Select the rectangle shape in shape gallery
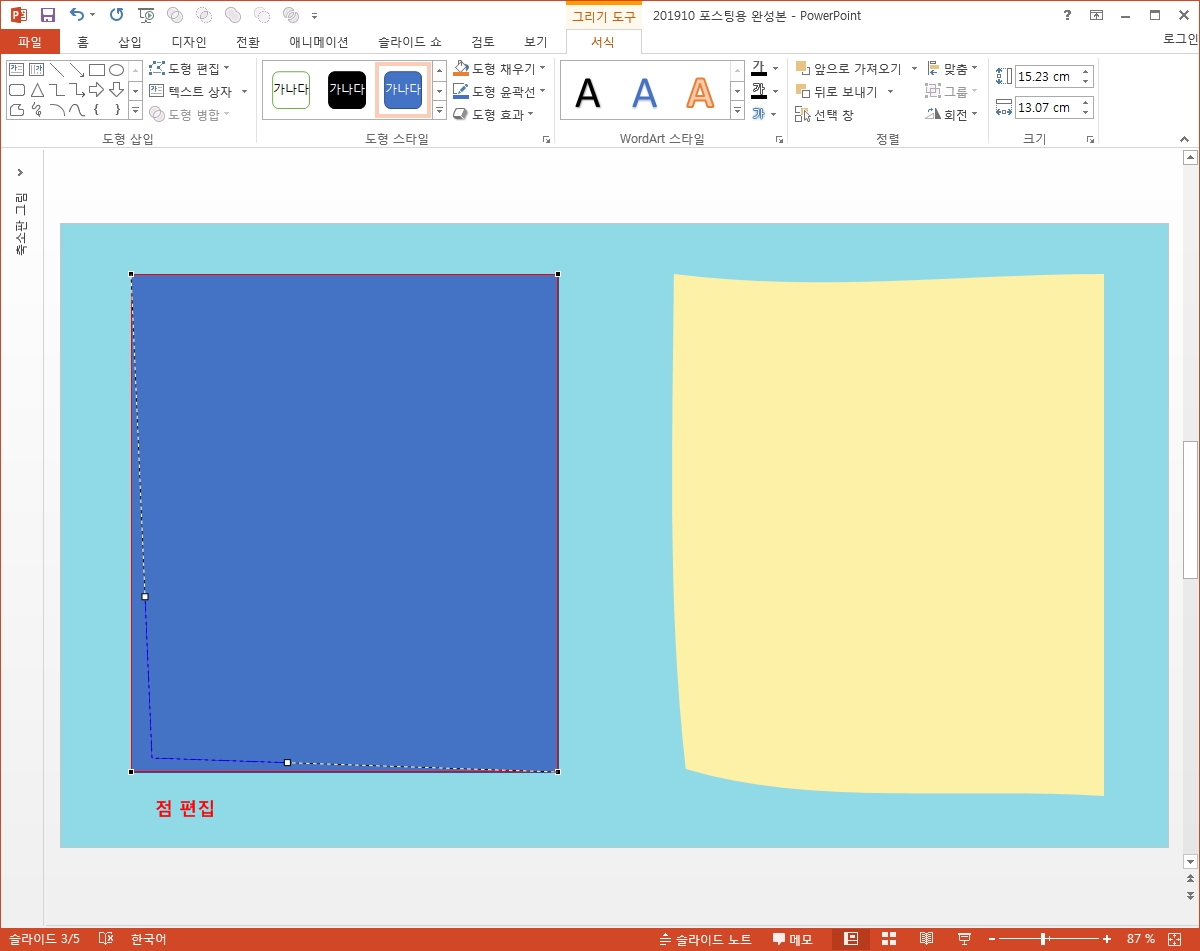The height and width of the screenshot is (951, 1200). tap(97, 70)
